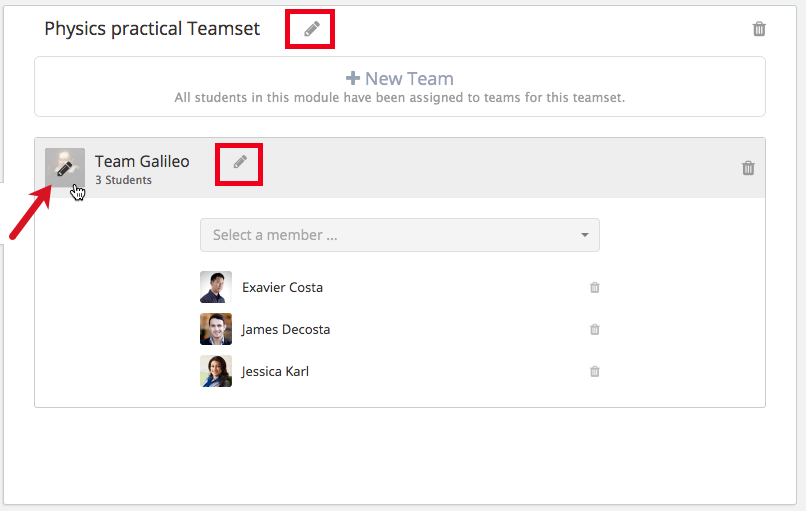Click the Team Galileo title text

pyautogui.click(x=142, y=161)
